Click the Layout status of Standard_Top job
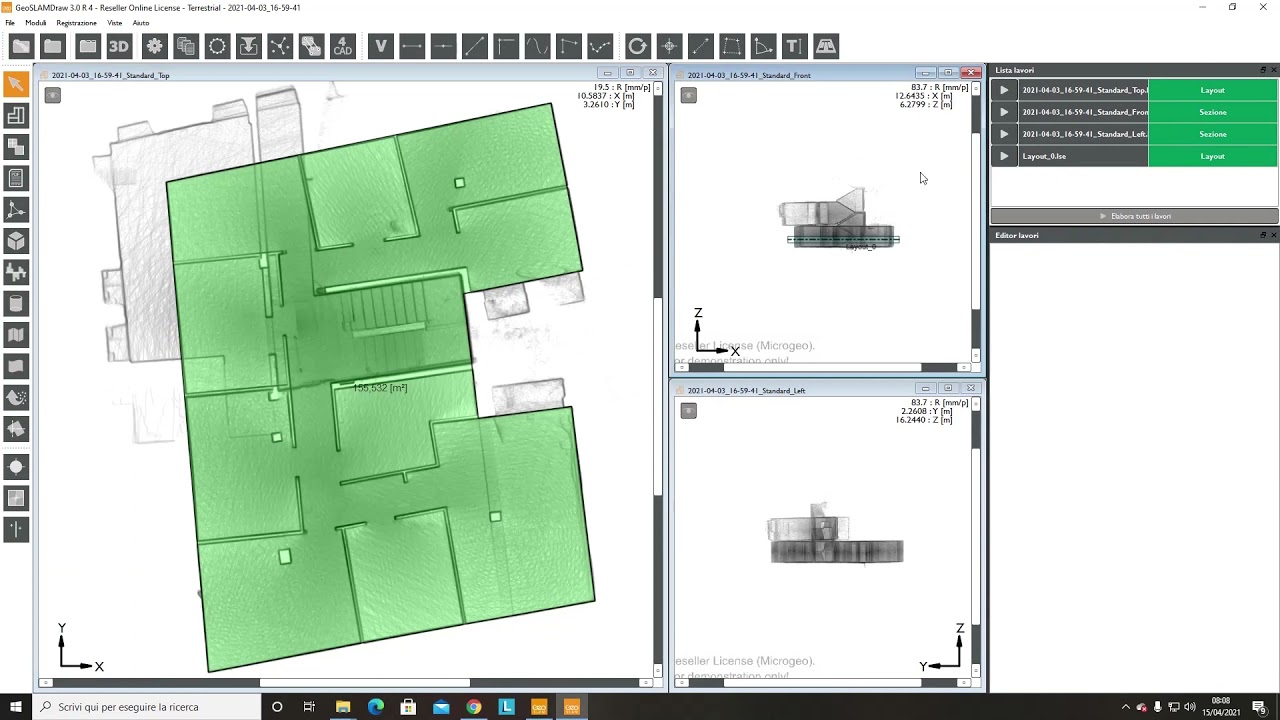 (1212, 90)
